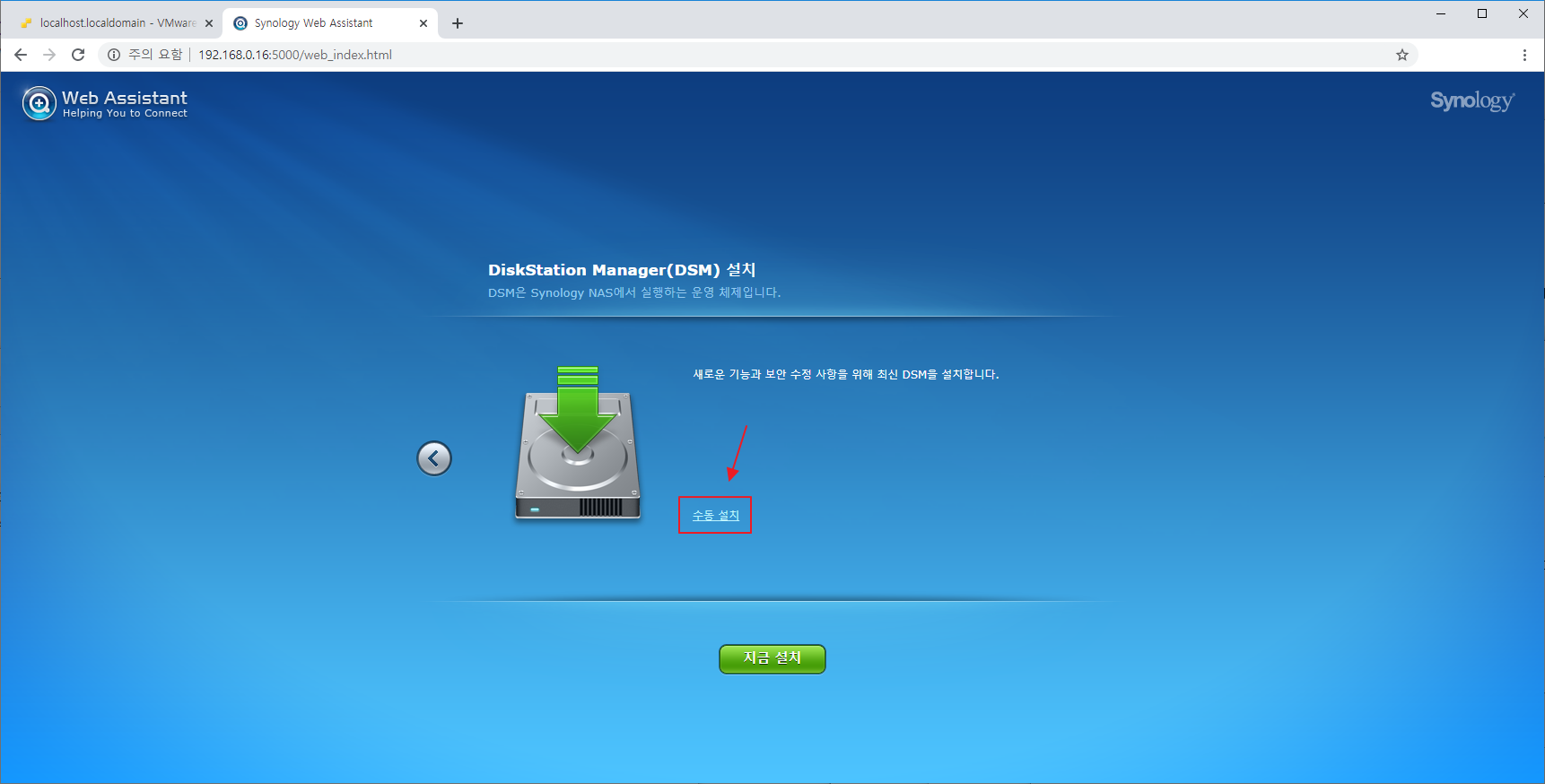Minimize the browser window

tap(1441, 13)
